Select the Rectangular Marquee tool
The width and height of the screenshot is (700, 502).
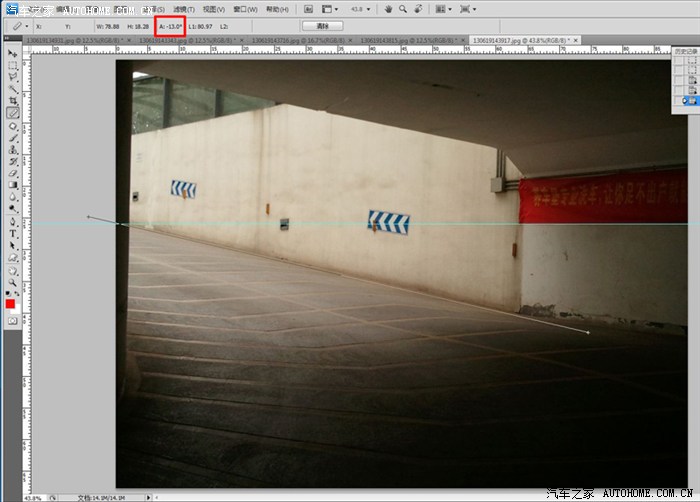coord(12,66)
